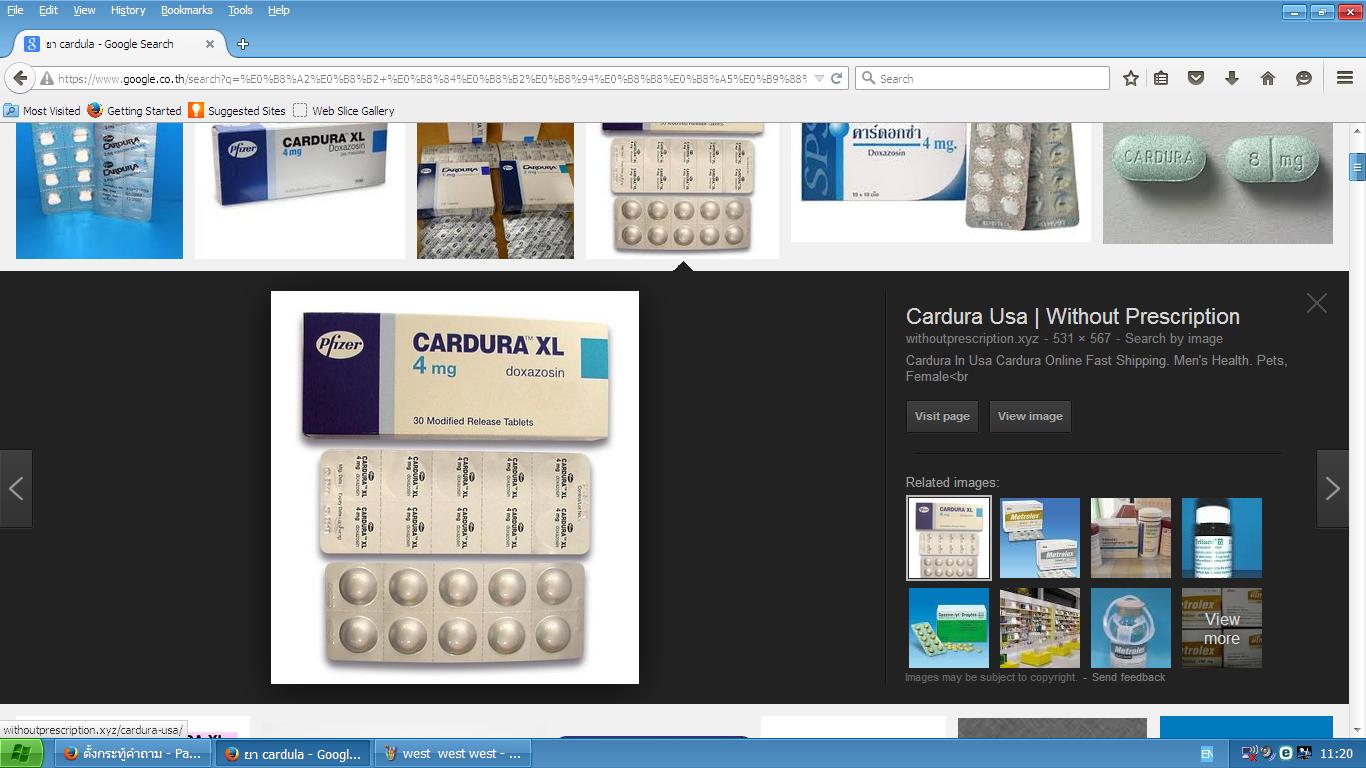Click 'View more' related images
This screenshot has width=1366, height=768.
(x=1222, y=628)
